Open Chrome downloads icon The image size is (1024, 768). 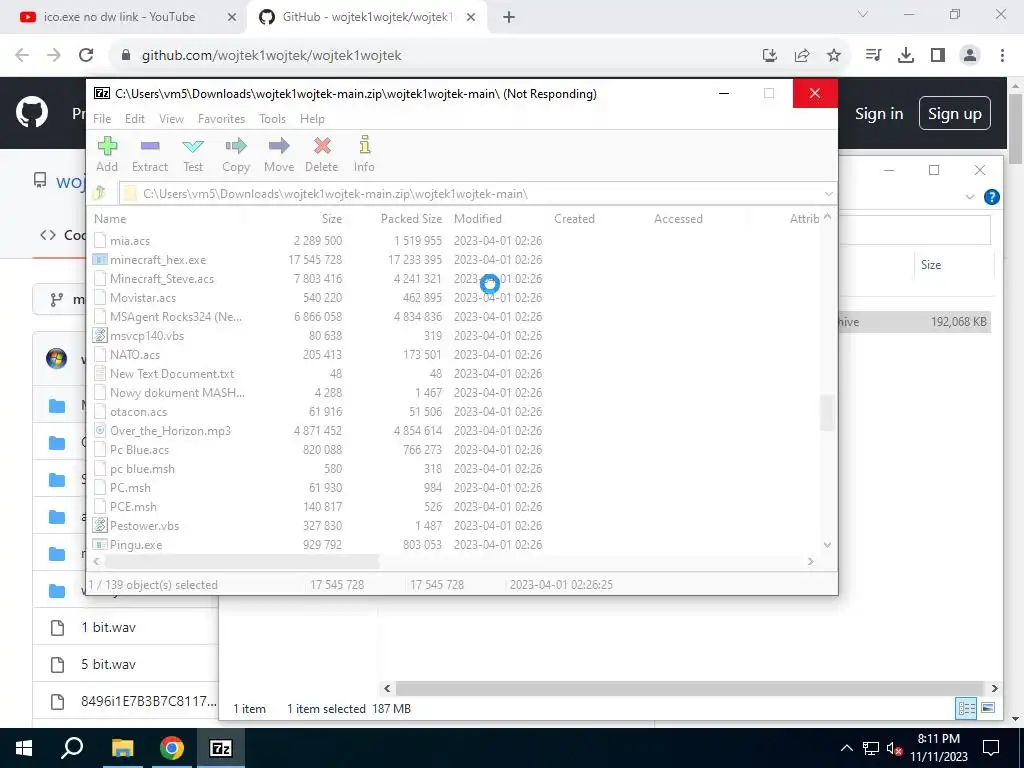click(906, 56)
